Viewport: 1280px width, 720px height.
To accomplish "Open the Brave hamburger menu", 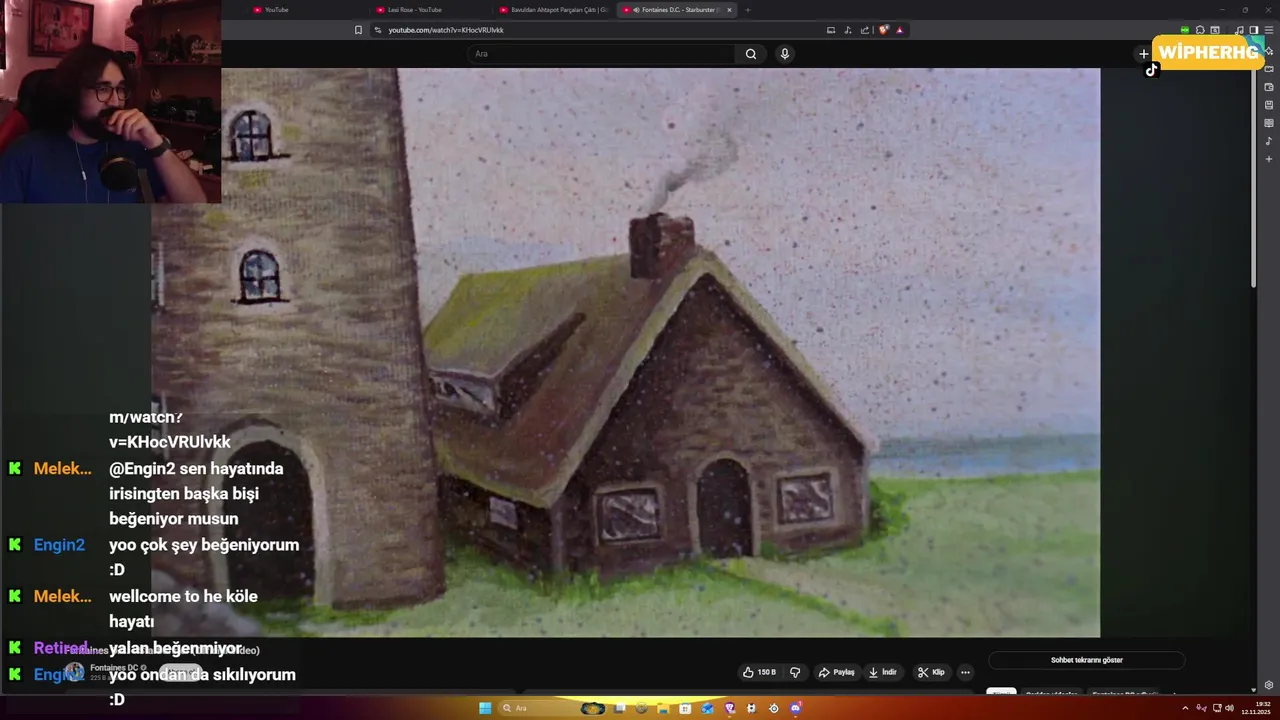I will point(1269,30).
